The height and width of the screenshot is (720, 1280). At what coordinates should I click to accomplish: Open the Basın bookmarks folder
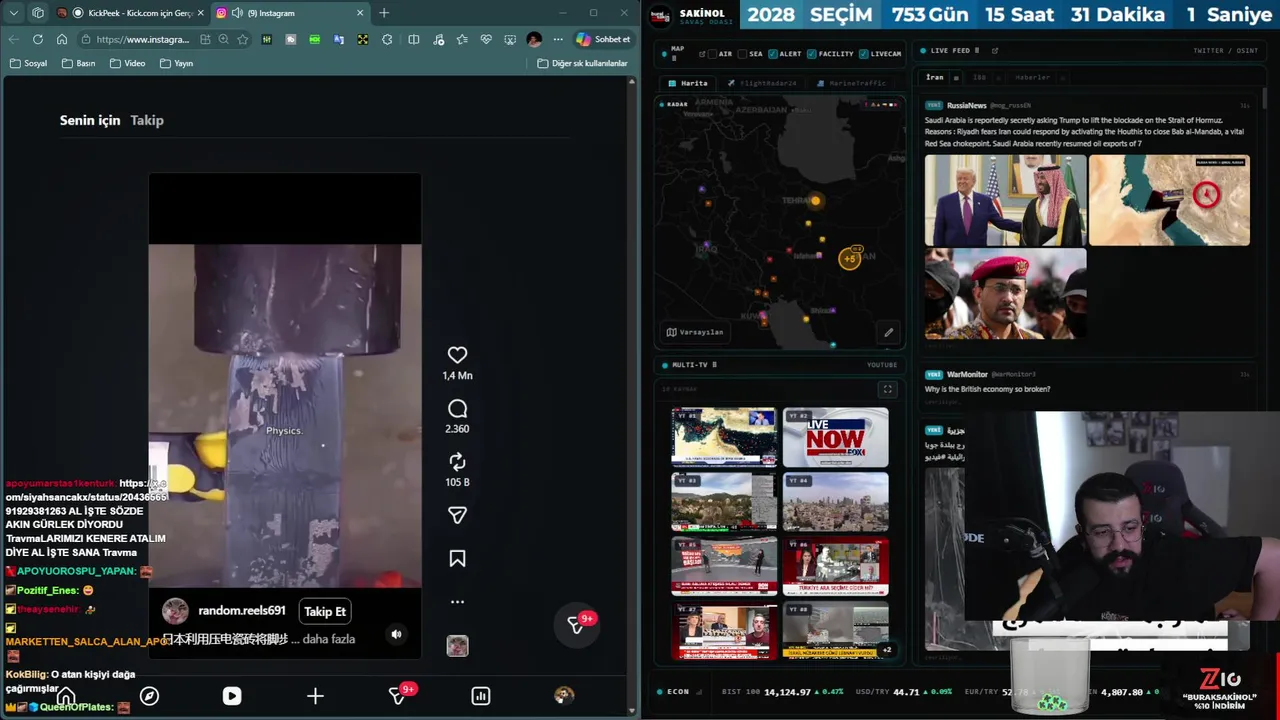(79, 63)
